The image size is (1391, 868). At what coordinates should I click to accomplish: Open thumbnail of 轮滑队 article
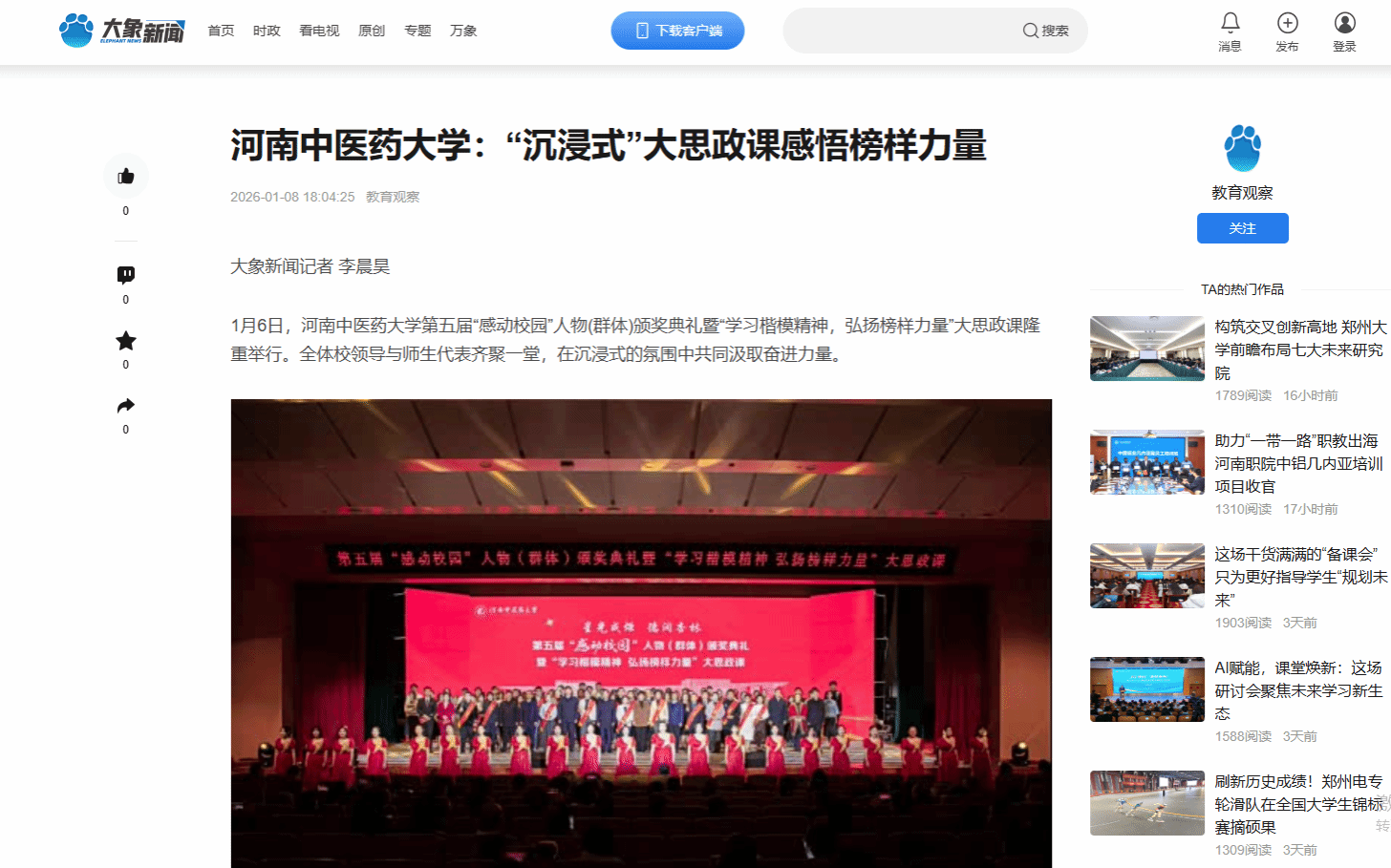point(1147,803)
